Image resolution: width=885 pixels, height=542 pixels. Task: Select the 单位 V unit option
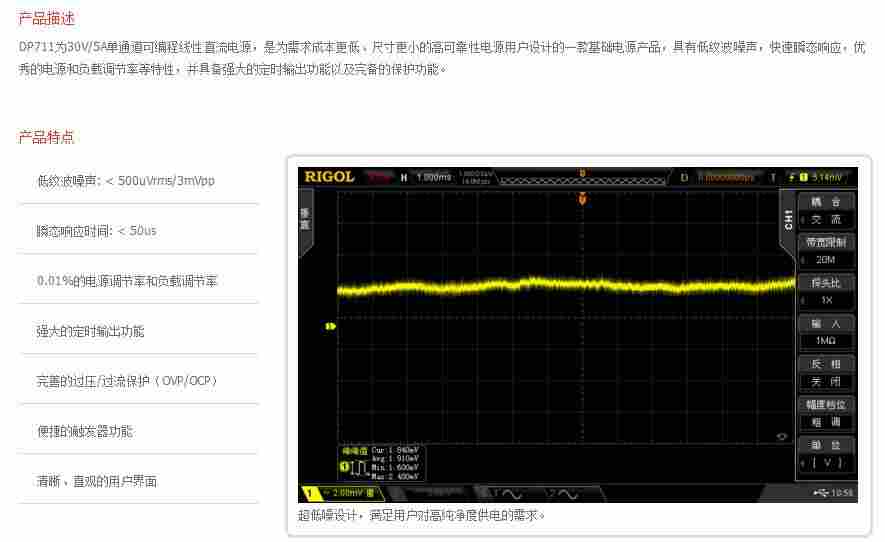point(826,454)
